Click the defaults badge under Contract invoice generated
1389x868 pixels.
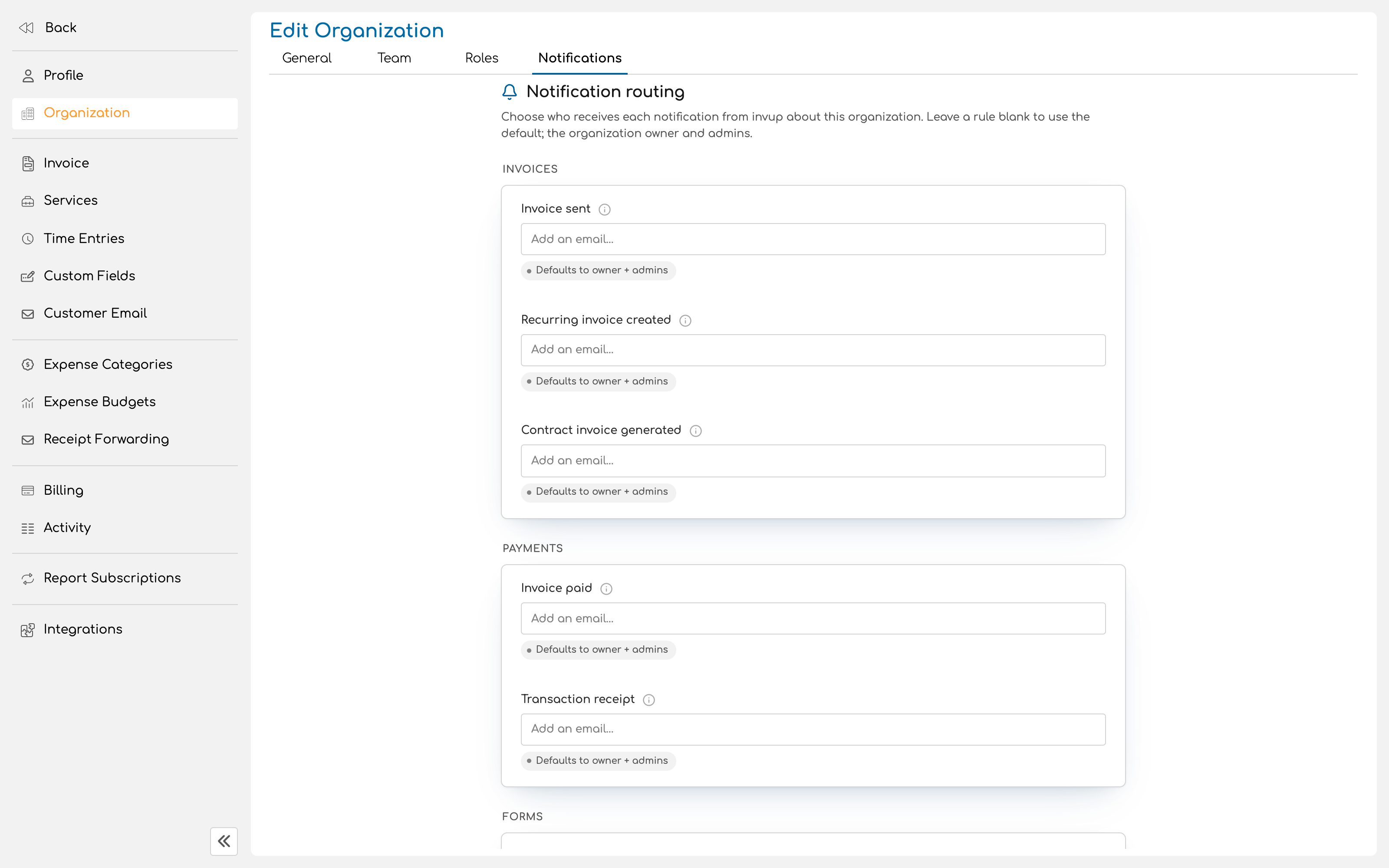point(598,492)
